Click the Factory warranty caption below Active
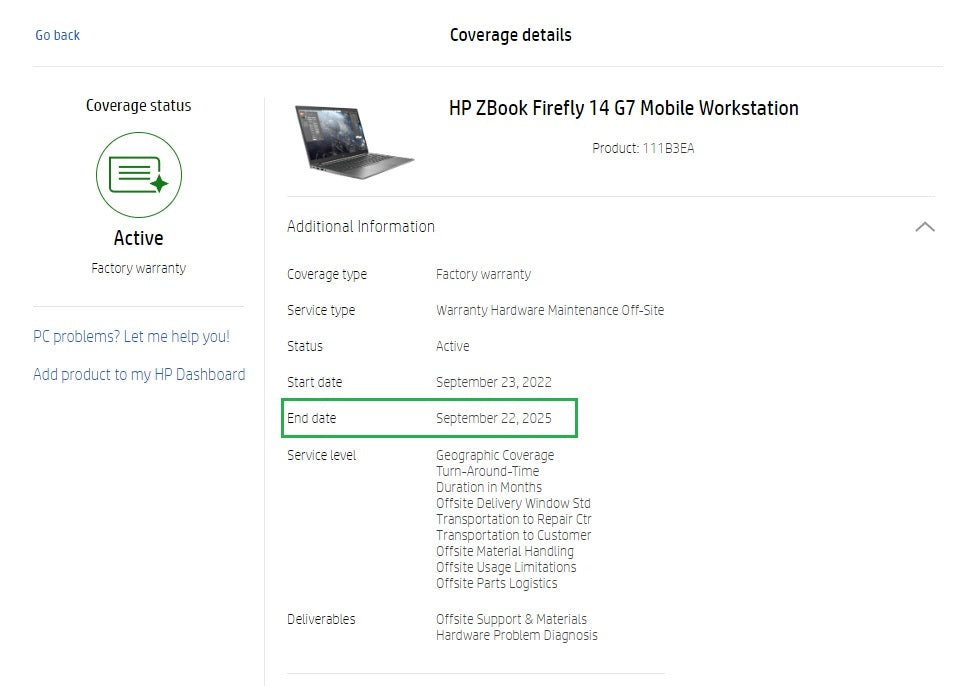The height and width of the screenshot is (686, 959). click(138, 268)
